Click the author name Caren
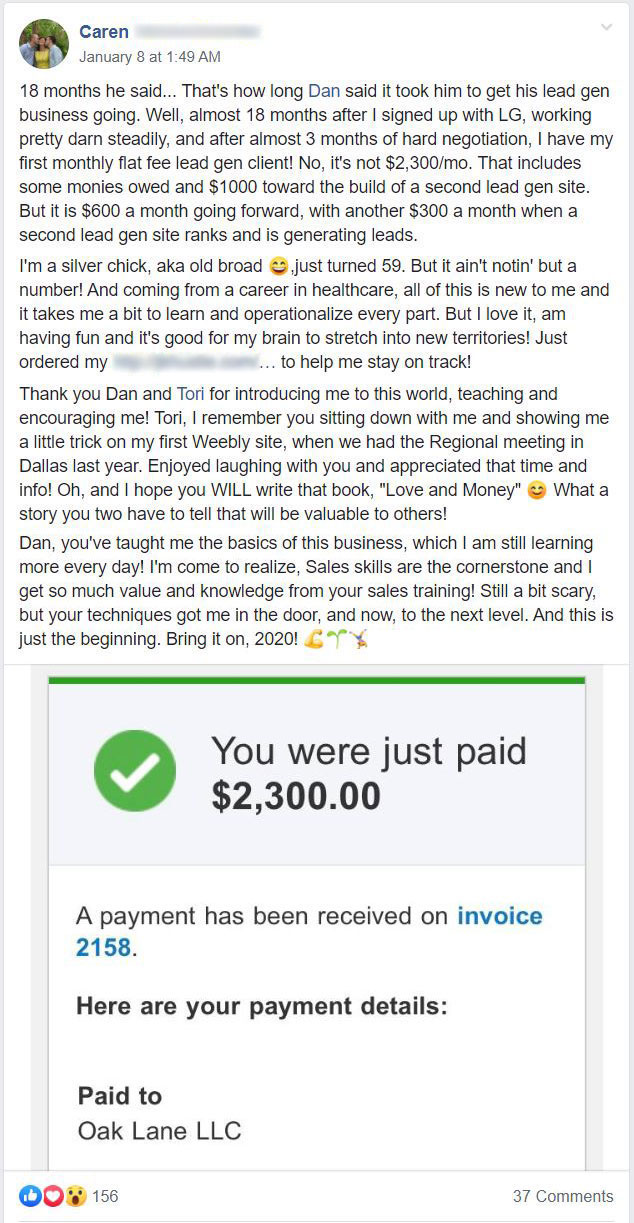Image resolution: width=634 pixels, height=1223 pixels. 103,33
